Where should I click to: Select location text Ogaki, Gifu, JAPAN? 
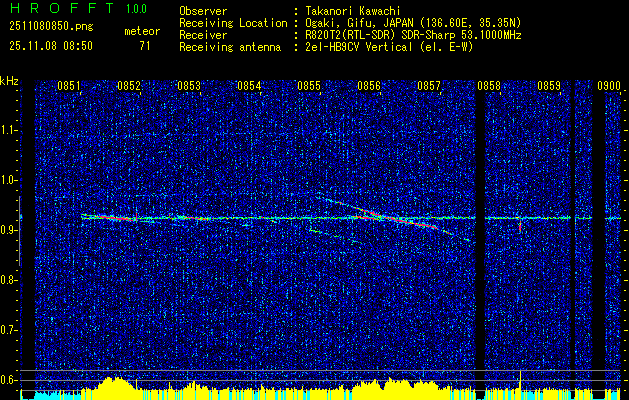[x=358, y=23]
